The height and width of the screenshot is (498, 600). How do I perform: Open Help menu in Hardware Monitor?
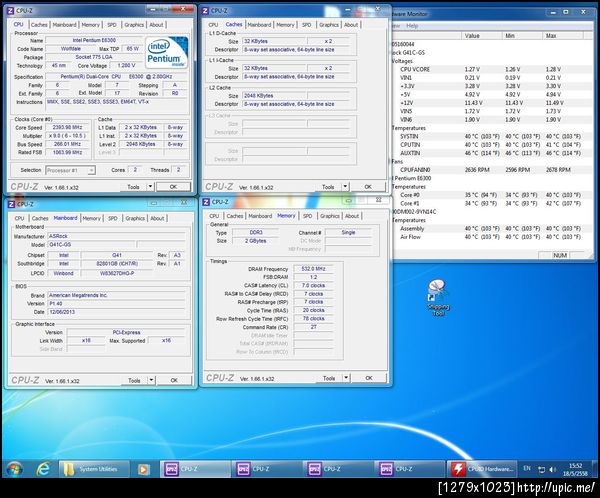[412, 26]
